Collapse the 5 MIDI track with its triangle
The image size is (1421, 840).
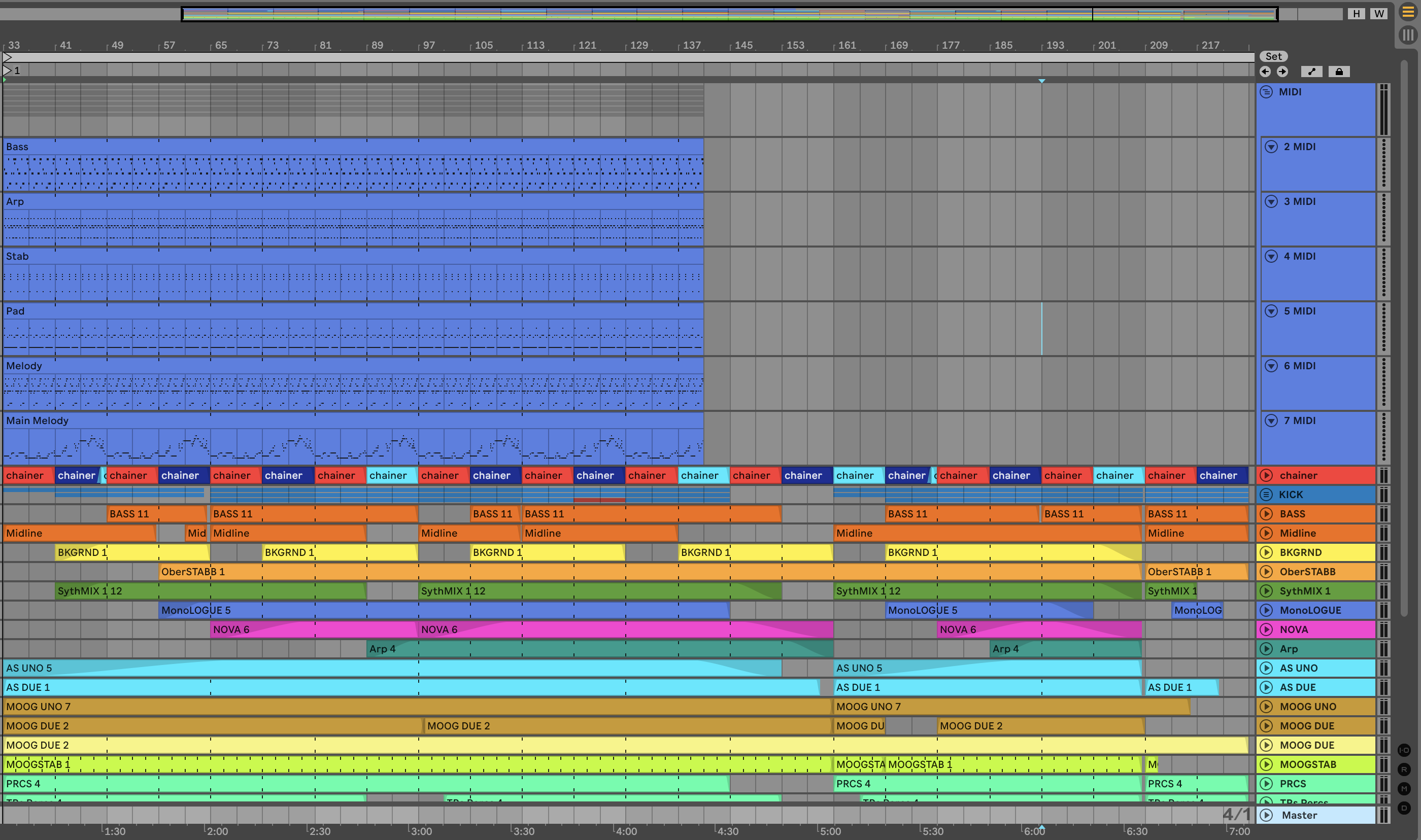pos(1271,311)
